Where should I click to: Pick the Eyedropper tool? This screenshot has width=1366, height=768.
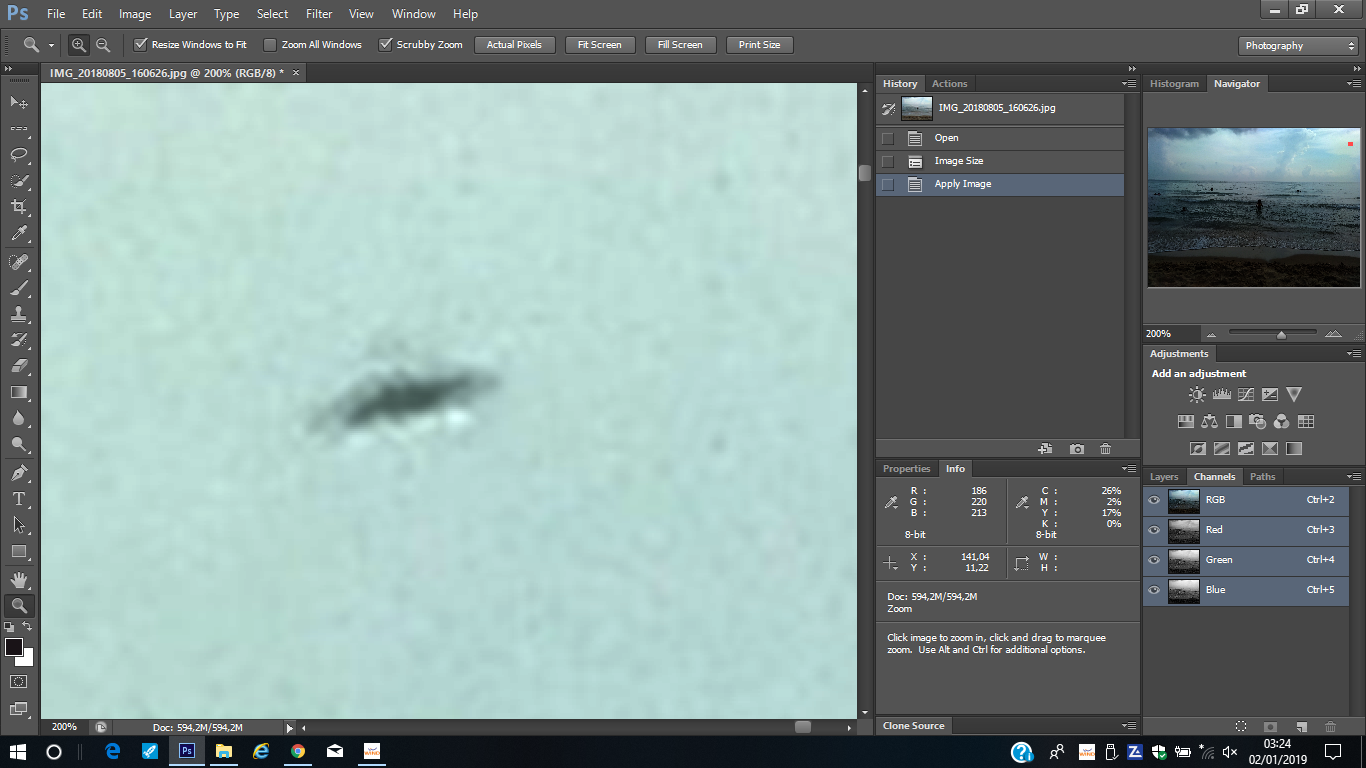point(19,234)
